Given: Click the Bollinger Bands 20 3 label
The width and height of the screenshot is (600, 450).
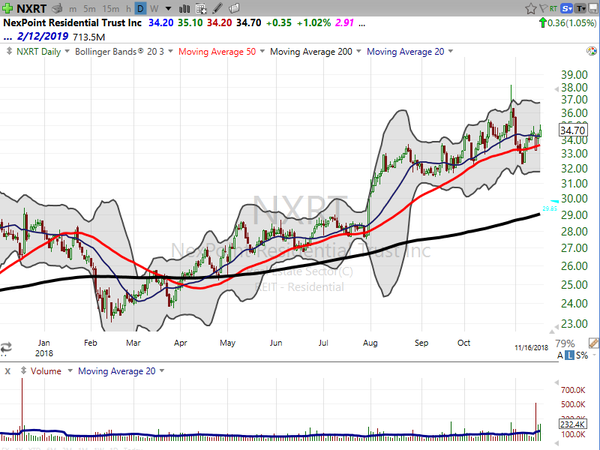Looking at the screenshot, I should 119,52.
